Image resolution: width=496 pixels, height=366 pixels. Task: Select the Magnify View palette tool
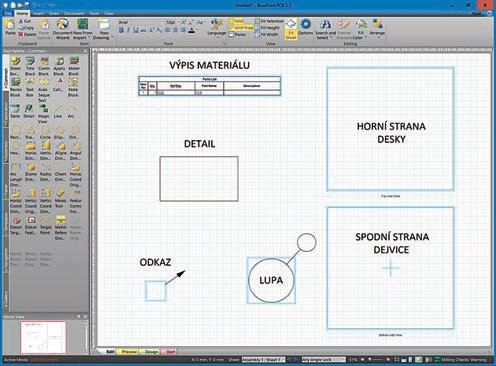coord(43,114)
